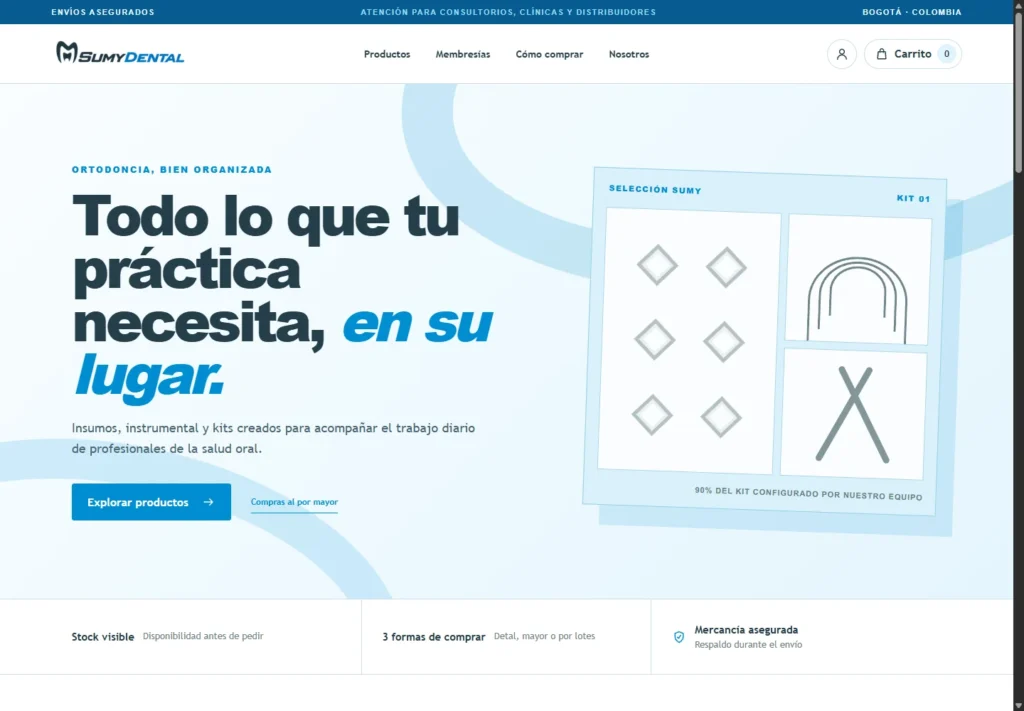
Task: Click the bag icon in Carrito
Action: point(882,54)
